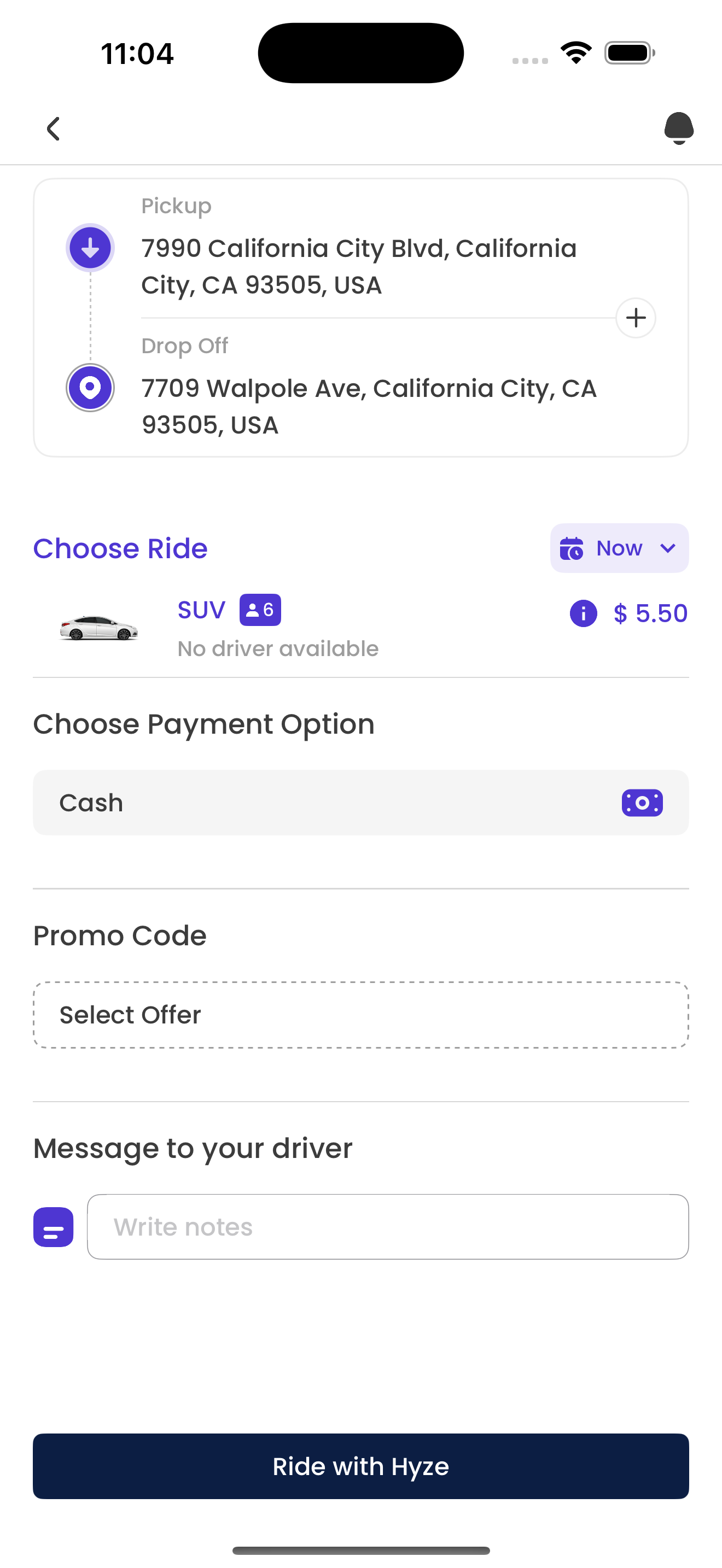The image size is (722, 1568).
Task: Tap the cash banknote icon
Action: pyautogui.click(x=642, y=803)
